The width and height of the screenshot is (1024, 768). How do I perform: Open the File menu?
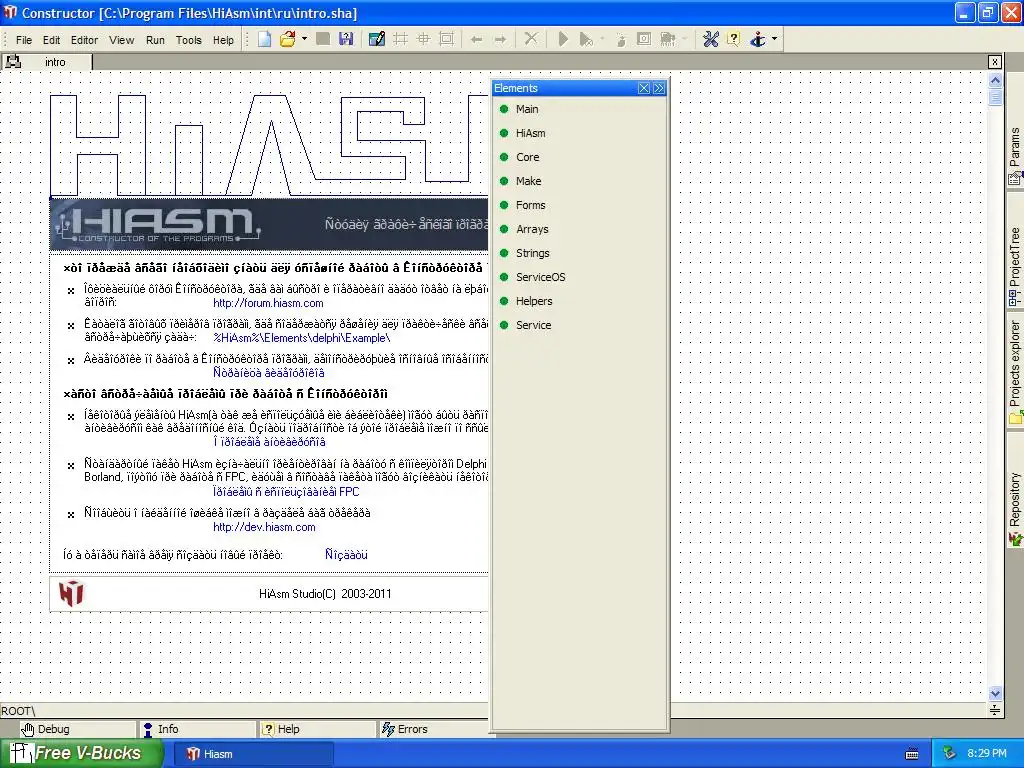[24, 40]
